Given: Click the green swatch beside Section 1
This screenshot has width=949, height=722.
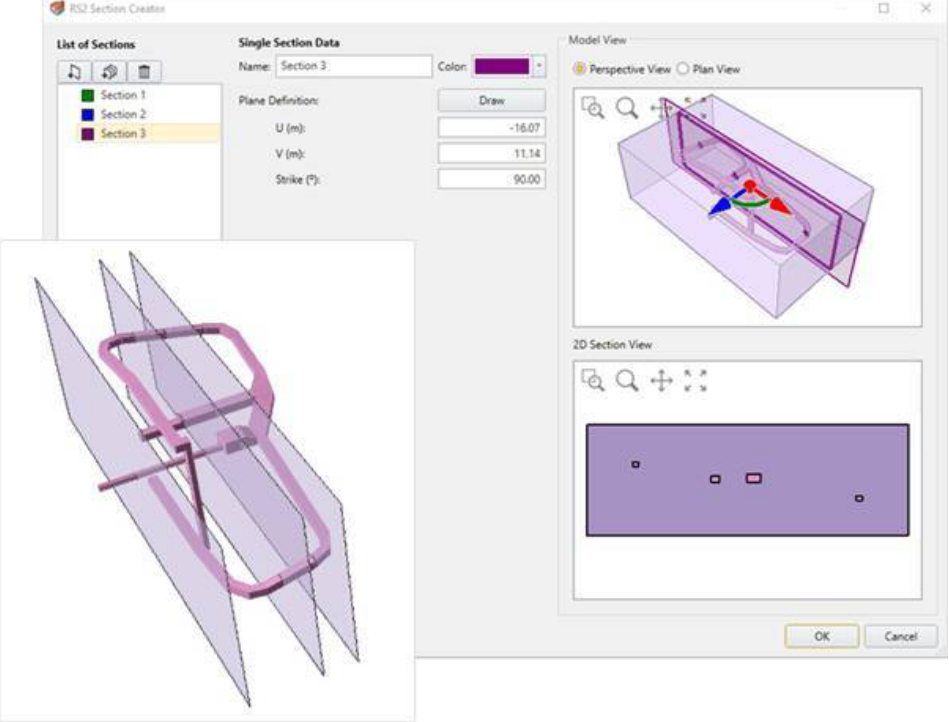Looking at the screenshot, I should click(88, 95).
